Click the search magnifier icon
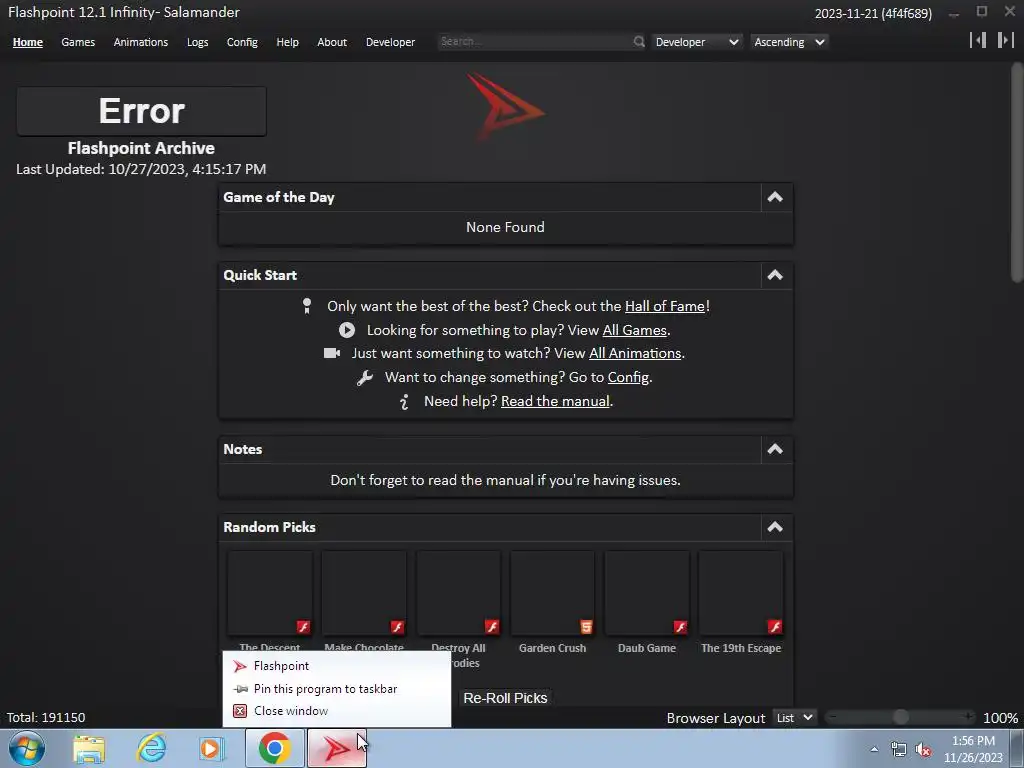This screenshot has height=768, width=1024. 639,42
